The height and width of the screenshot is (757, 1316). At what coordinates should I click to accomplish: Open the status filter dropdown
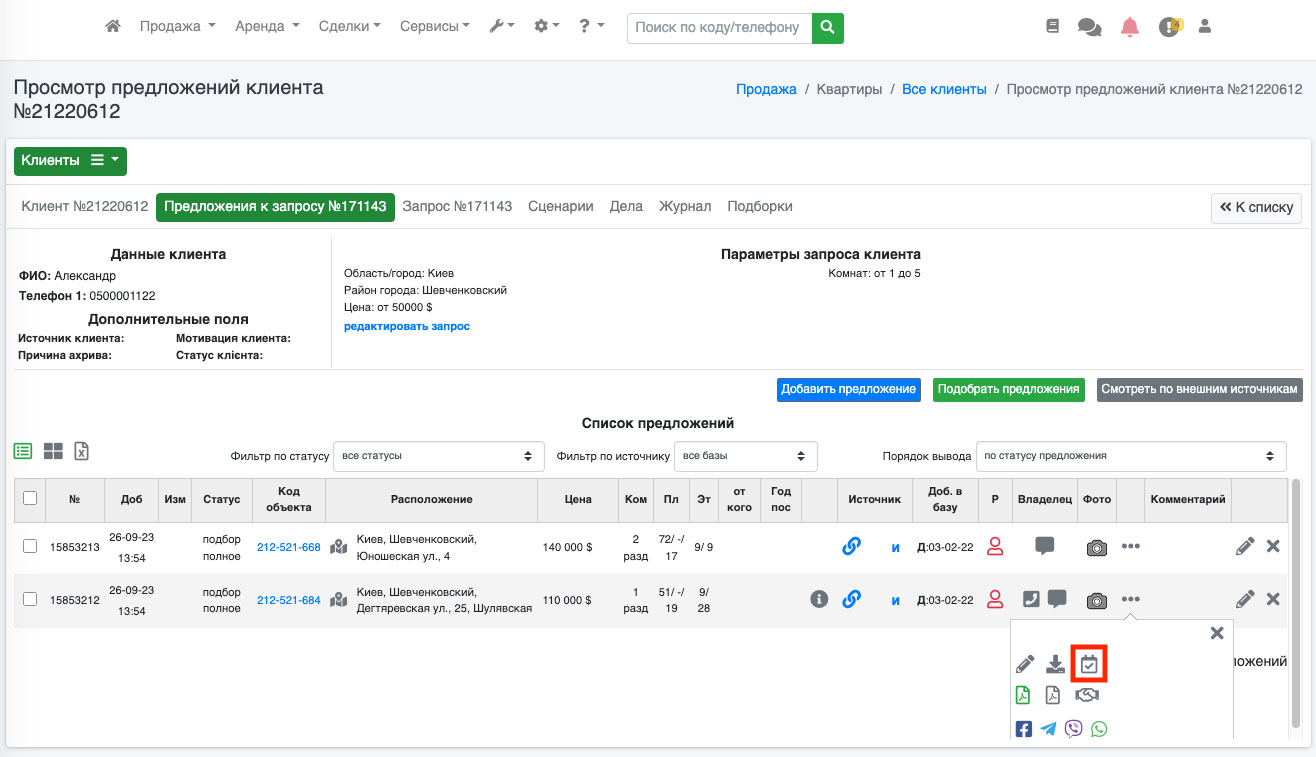(438, 456)
